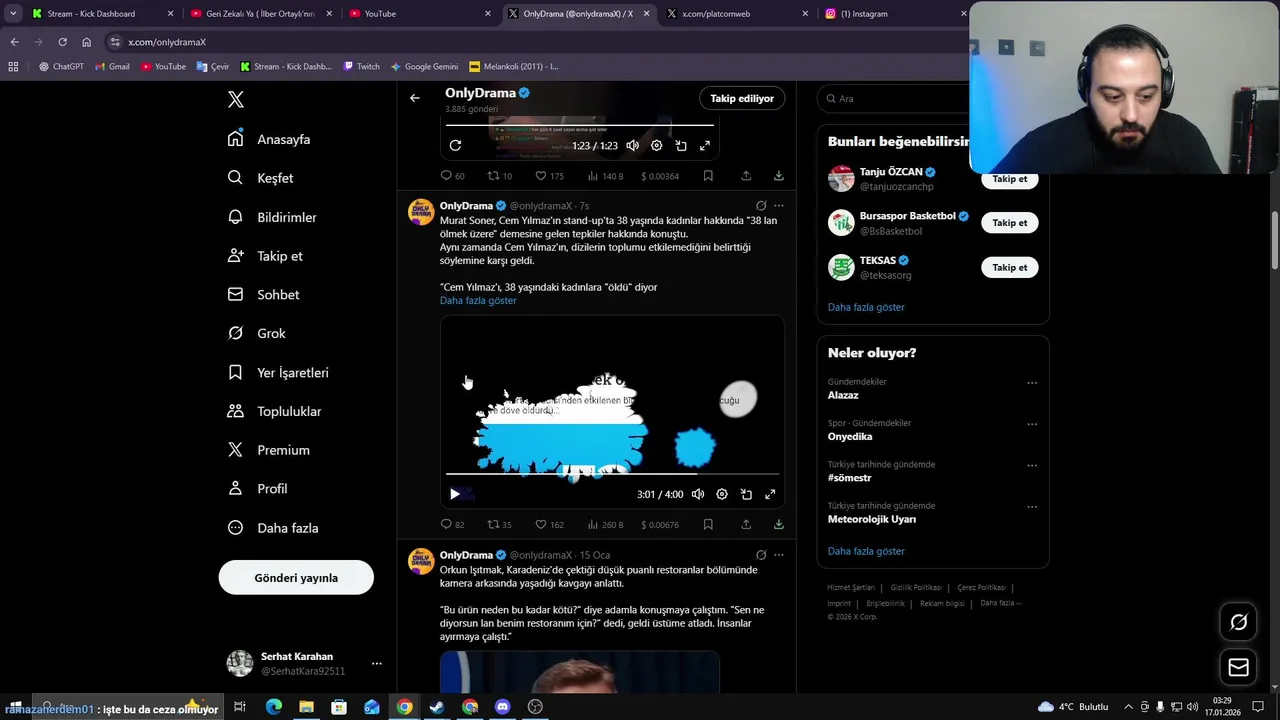Reply to post with 60 comments
The height and width of the screenshot is (720, 1280).
[453, 176]
